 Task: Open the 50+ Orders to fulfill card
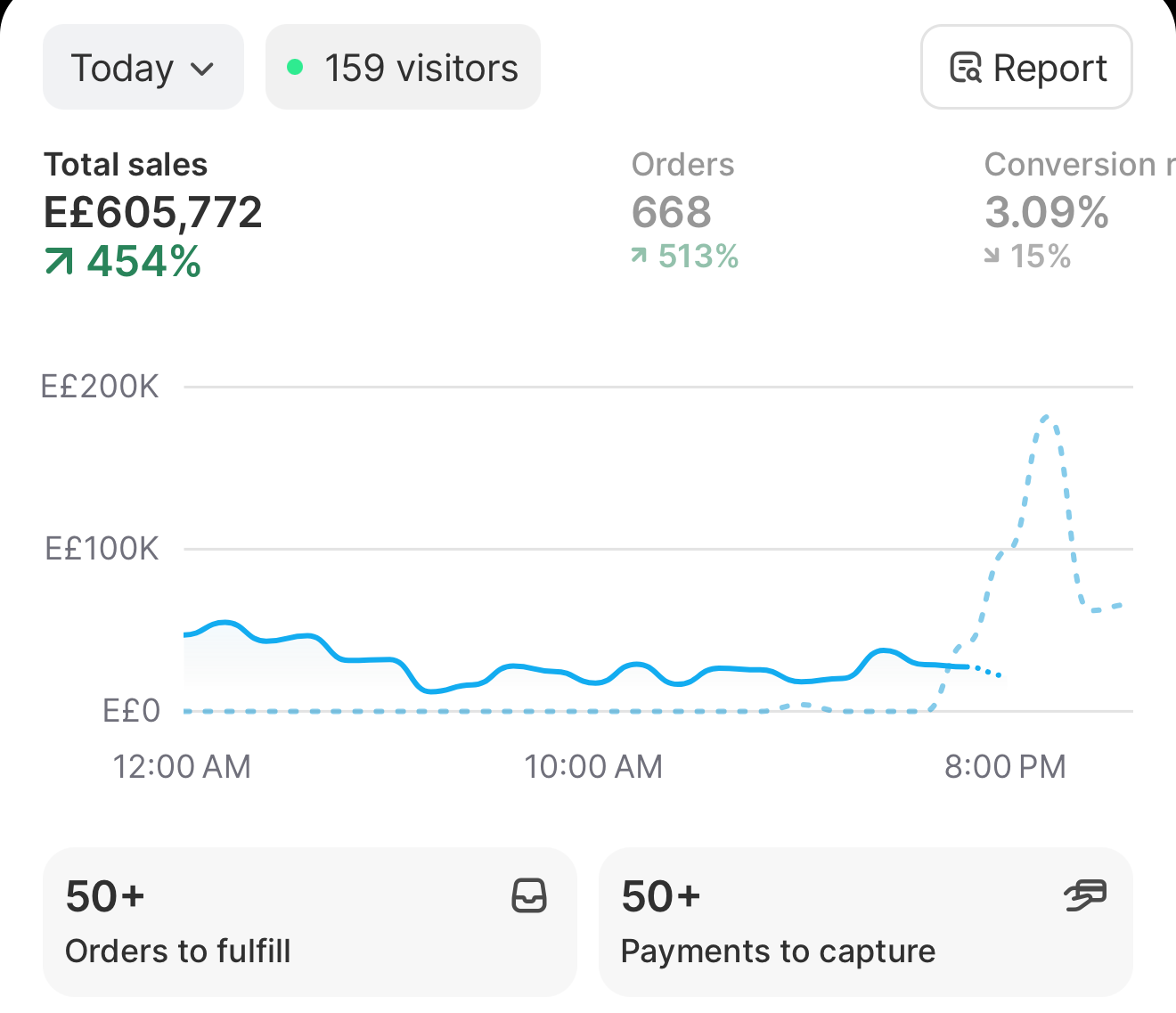[310, 921]
